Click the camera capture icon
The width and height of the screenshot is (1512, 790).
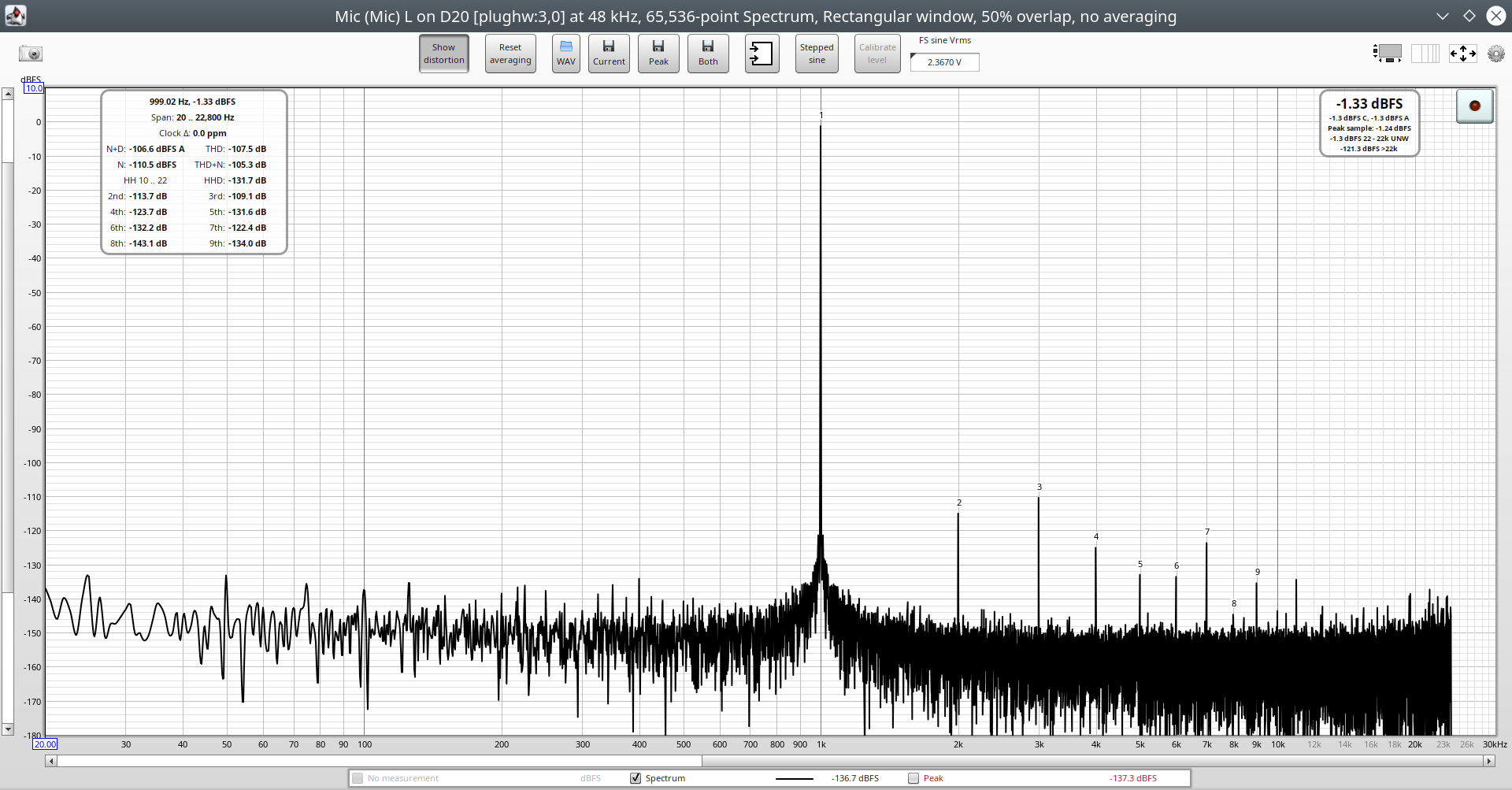[x=31, y=54]
